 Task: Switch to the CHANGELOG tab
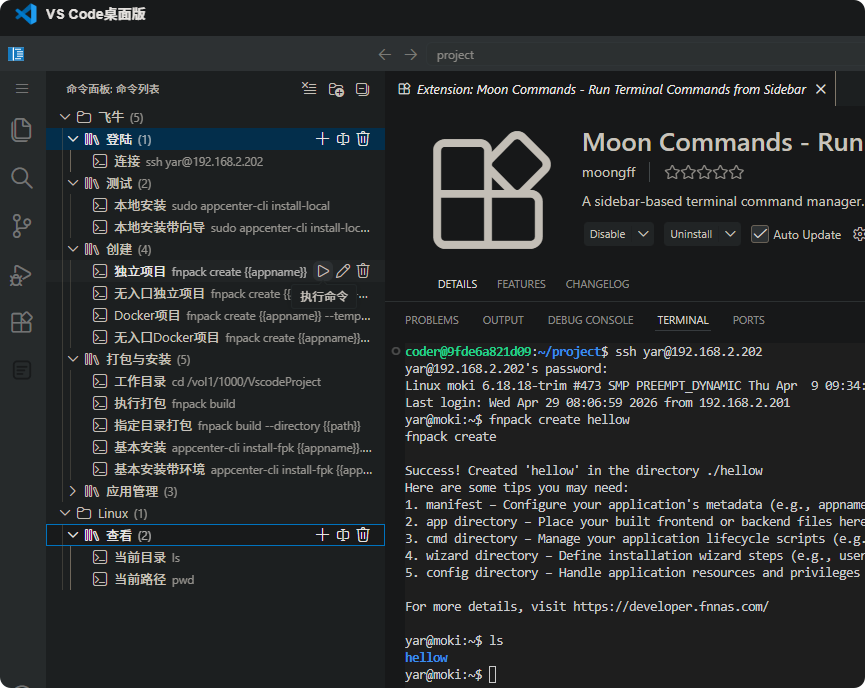[x=597, y=284]
